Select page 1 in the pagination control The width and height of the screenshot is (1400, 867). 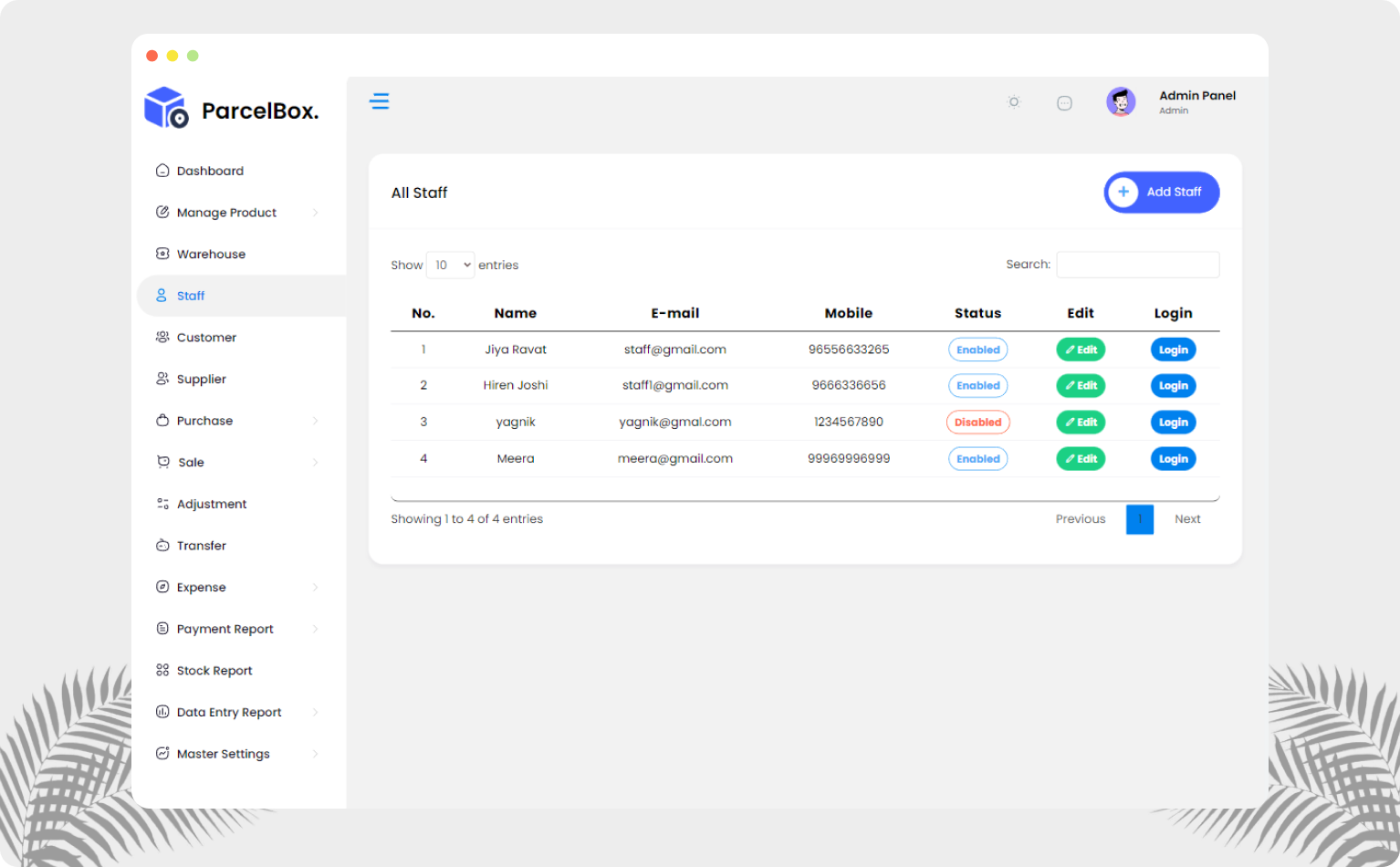tap(1139, 519)
